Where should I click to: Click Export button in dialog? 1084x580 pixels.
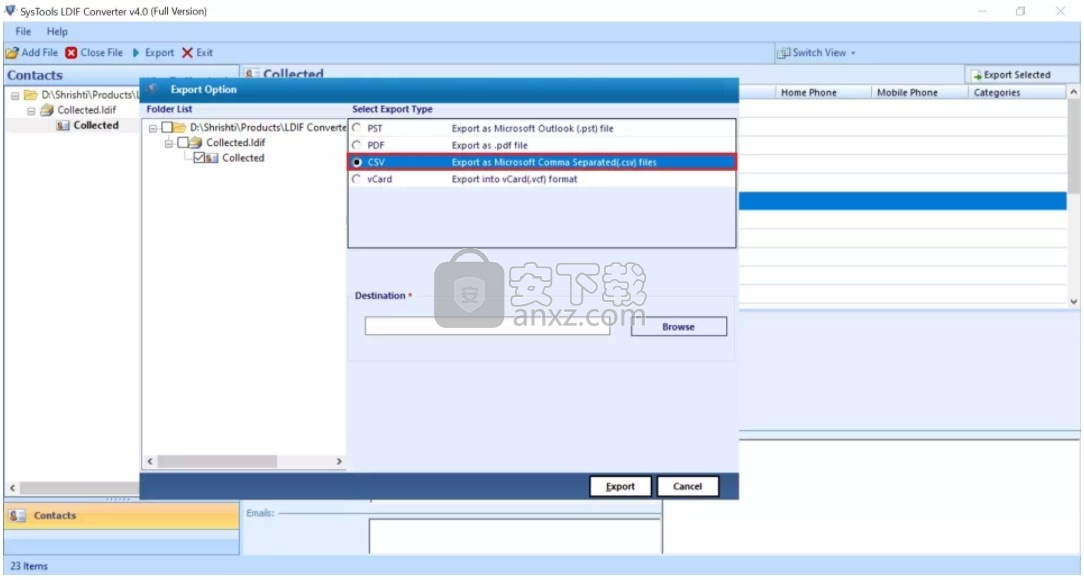[620, 487]
